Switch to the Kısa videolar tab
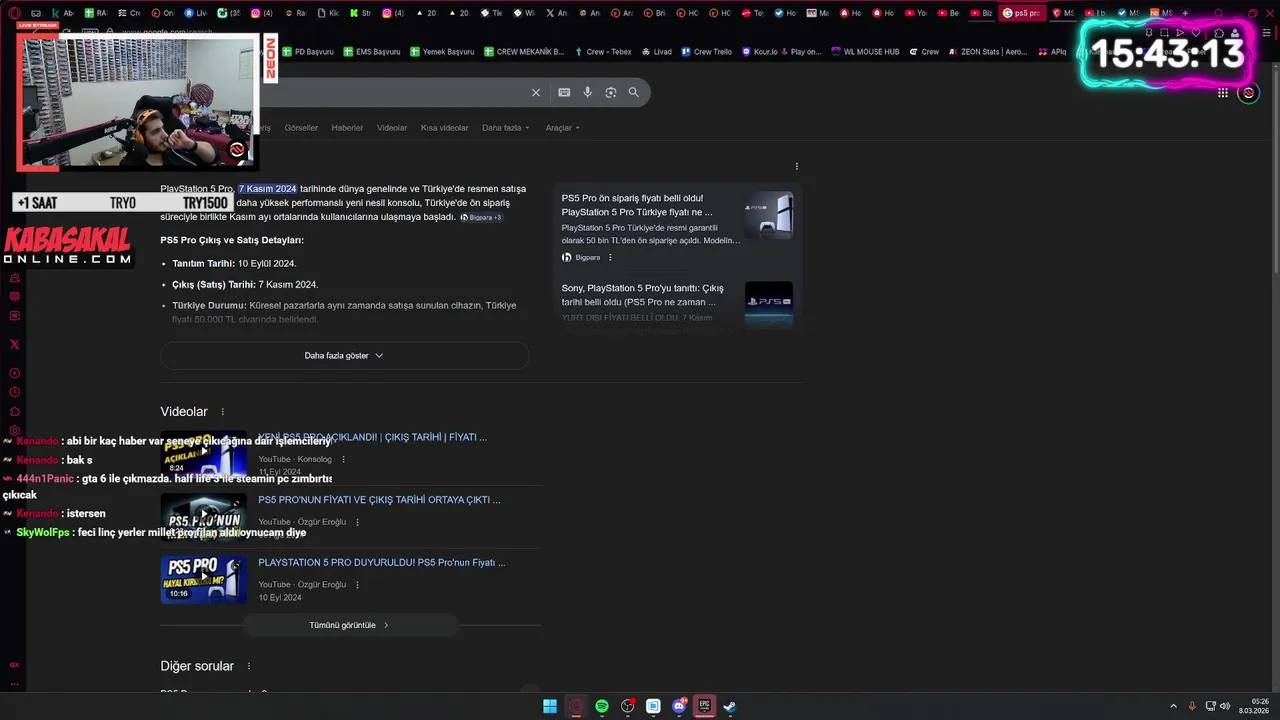This screenshot has width=1280, height=720. pyautogui.click(x=444, y=128)
